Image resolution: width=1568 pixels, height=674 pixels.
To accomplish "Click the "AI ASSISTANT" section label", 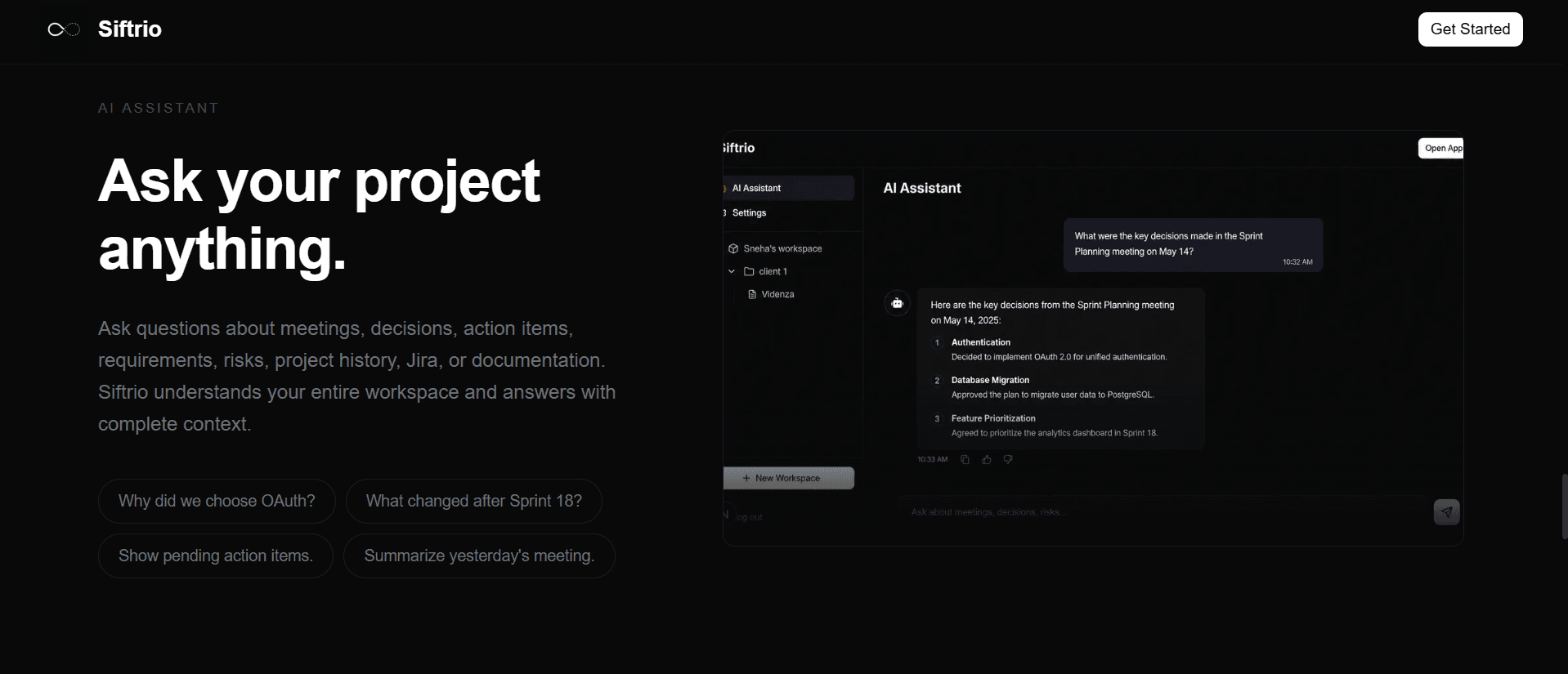I will pyautogui.click(x=159, y=108).
